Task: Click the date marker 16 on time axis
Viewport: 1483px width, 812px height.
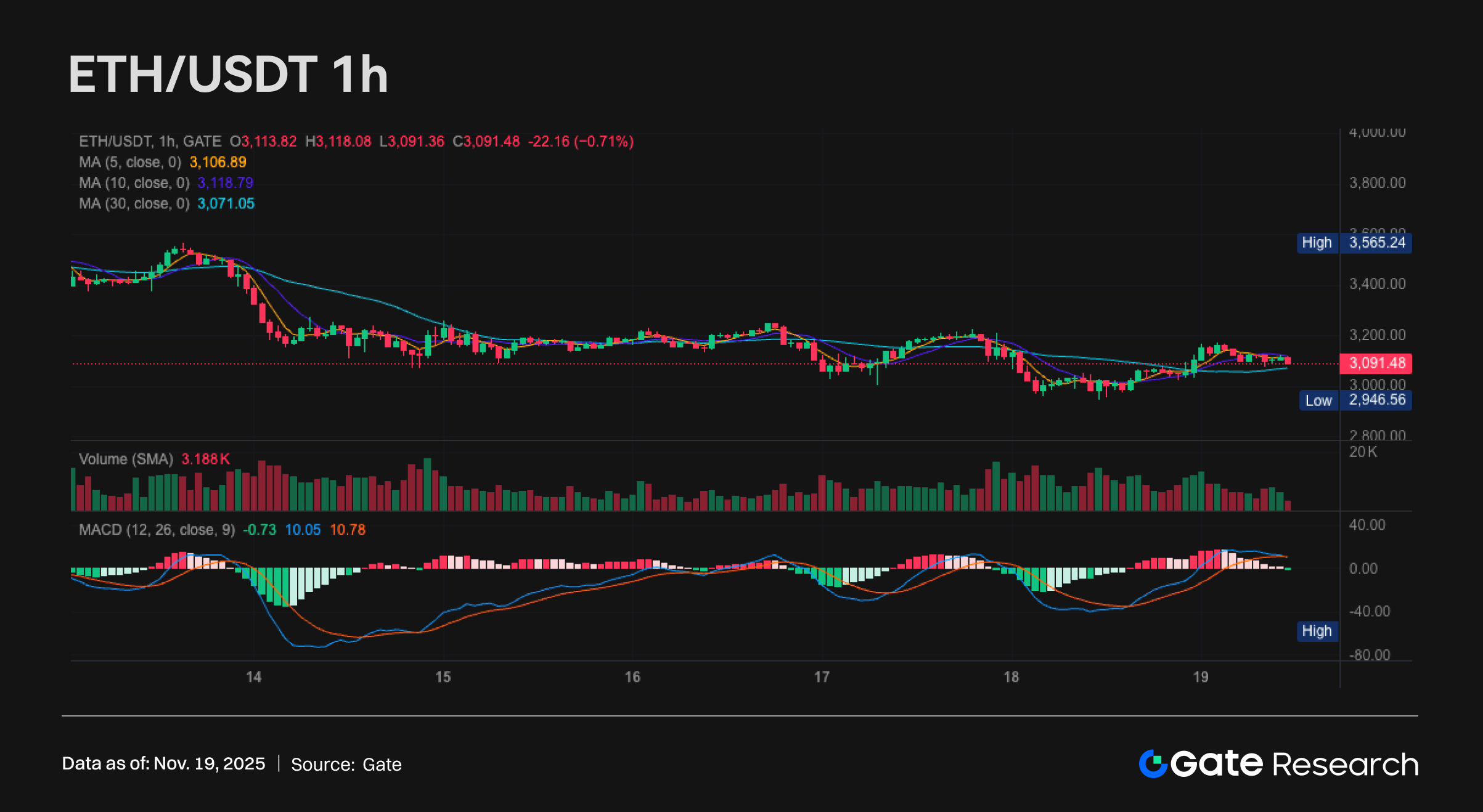Action: 632,677
